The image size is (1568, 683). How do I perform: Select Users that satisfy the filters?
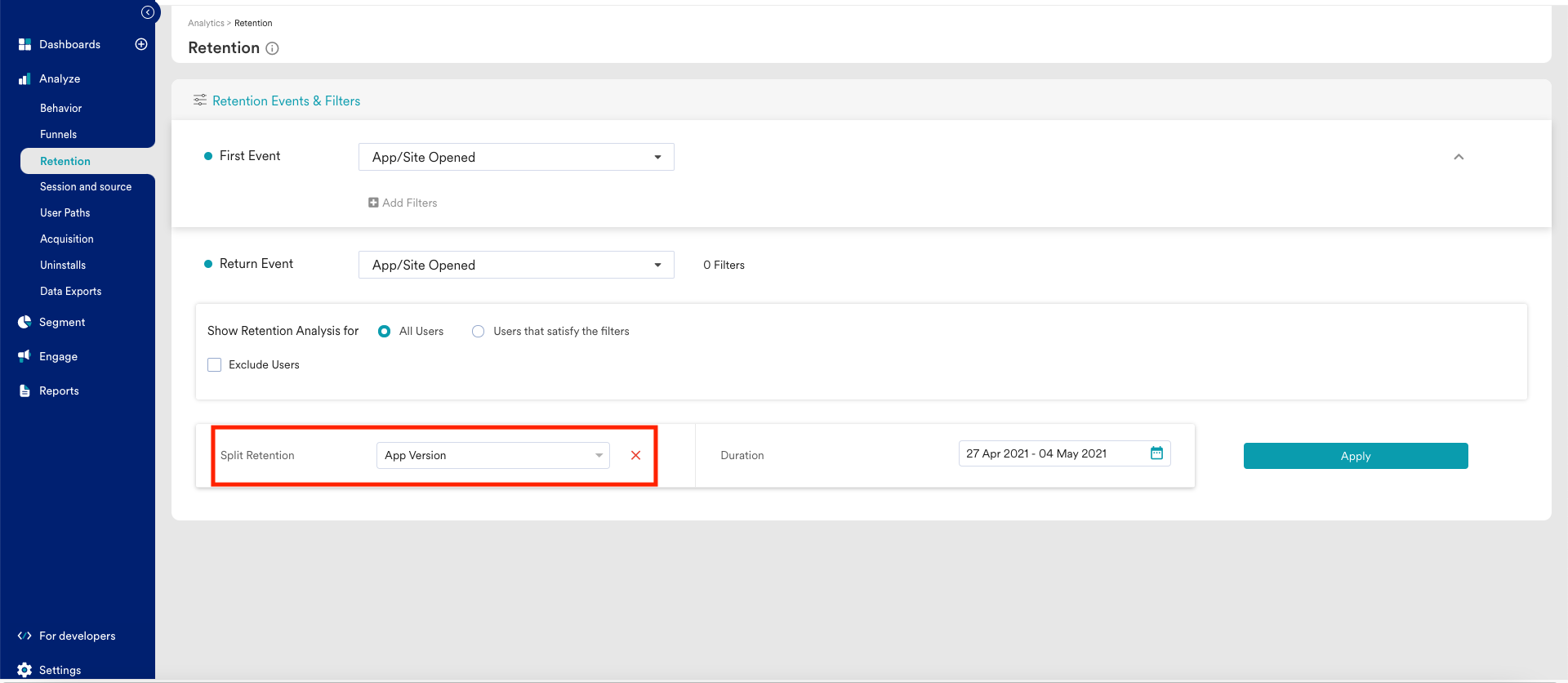click(479, 332)
